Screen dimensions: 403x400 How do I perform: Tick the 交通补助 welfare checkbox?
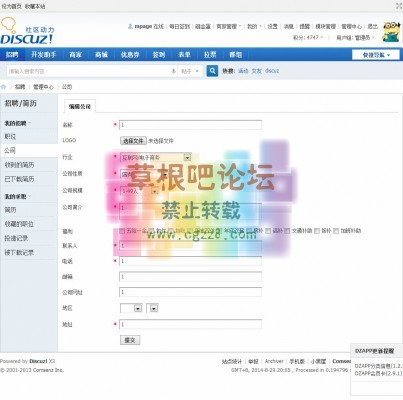coord(287,231)
